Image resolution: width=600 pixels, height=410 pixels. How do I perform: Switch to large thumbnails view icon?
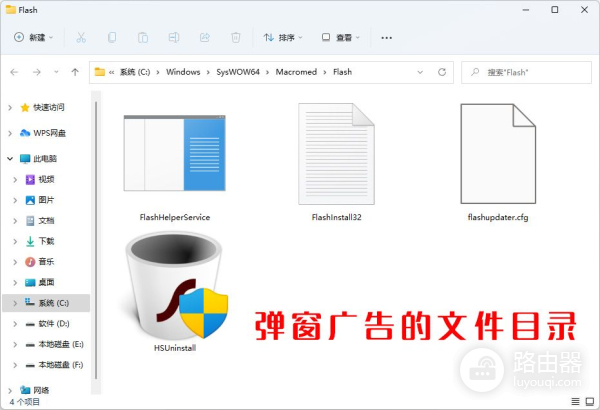pos(590,401)
